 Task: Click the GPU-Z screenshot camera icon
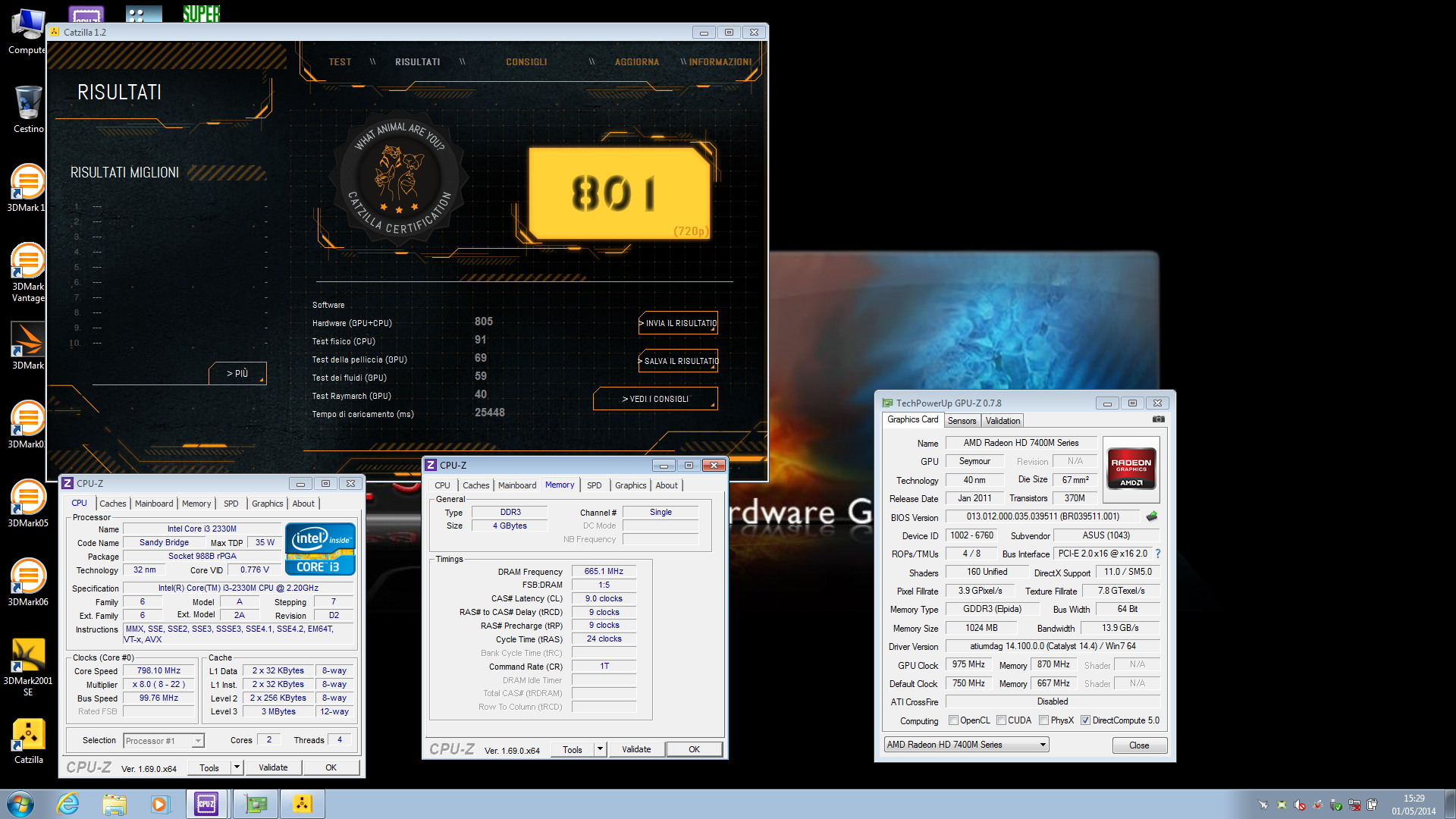pos(1158,419)
